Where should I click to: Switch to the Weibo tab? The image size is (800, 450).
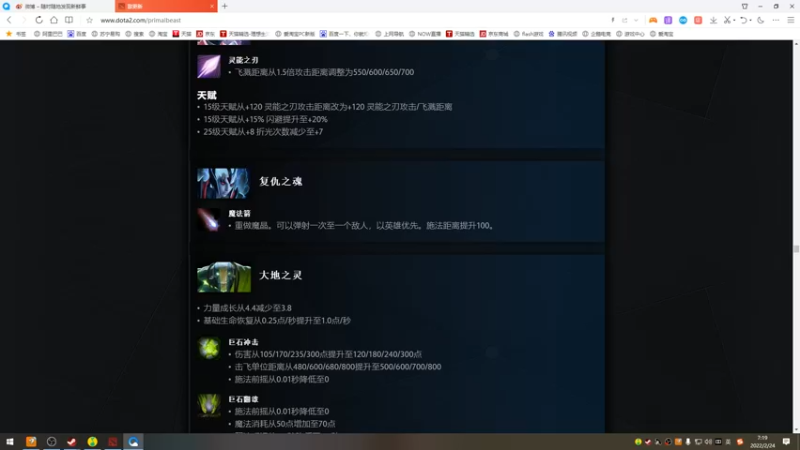(57, 6)
